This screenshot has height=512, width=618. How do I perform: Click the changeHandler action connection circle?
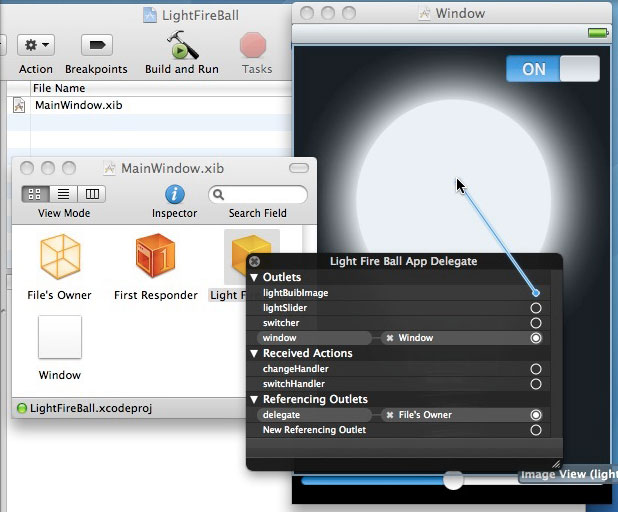[x=536, y=369]
